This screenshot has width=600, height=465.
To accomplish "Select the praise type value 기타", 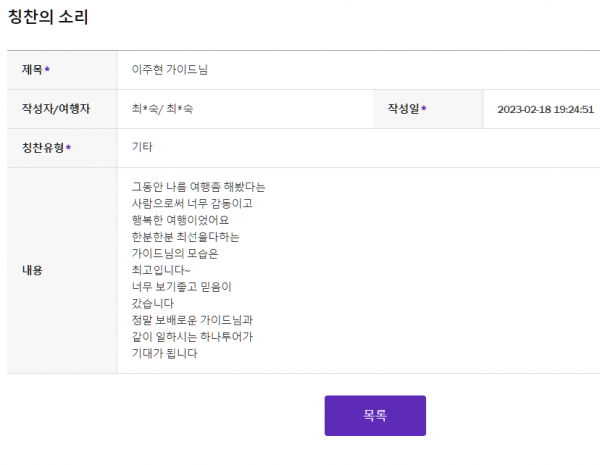I will click(x=142, y=147).
